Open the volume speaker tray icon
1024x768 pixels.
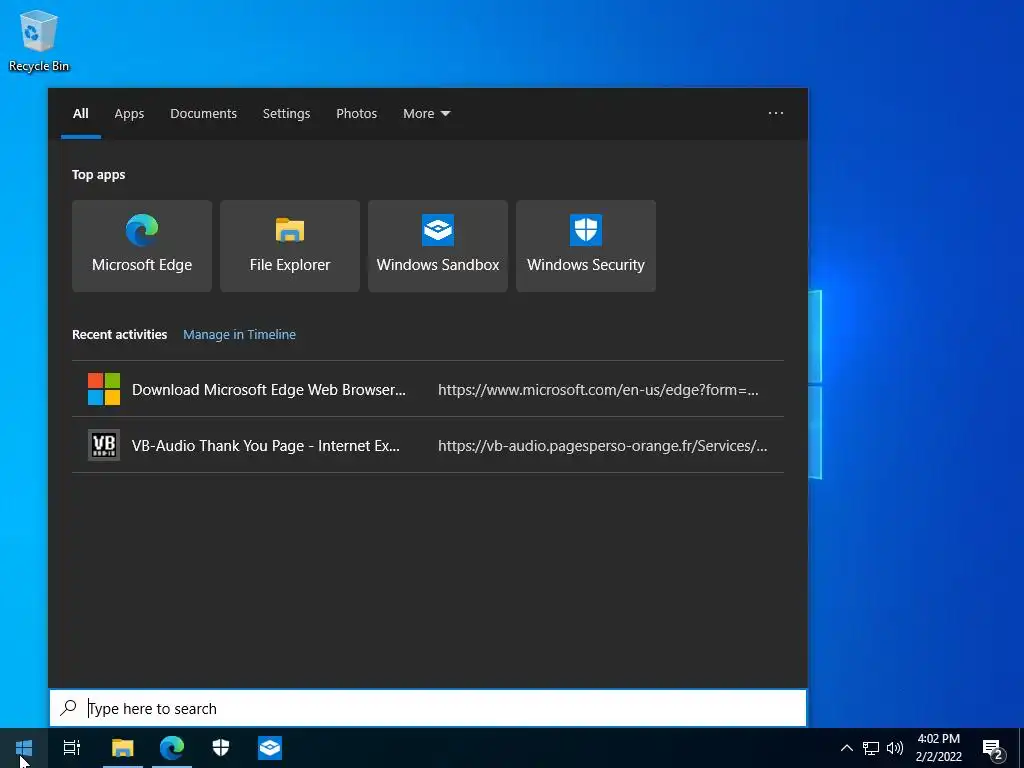point(895,748)
